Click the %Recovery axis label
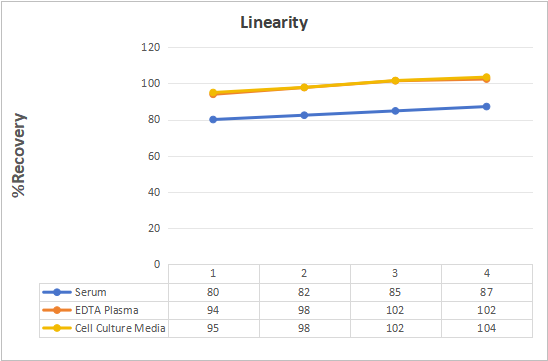This screenshot has height=361, width=548. [19, 156]
